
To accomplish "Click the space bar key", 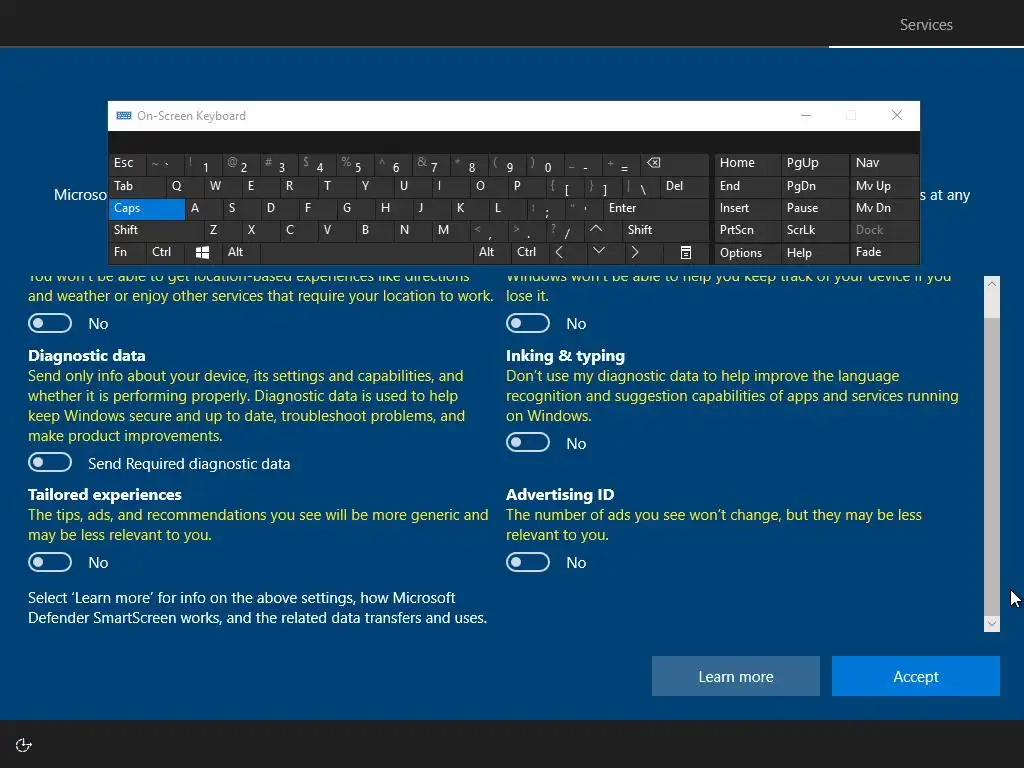I will [366, 252].
